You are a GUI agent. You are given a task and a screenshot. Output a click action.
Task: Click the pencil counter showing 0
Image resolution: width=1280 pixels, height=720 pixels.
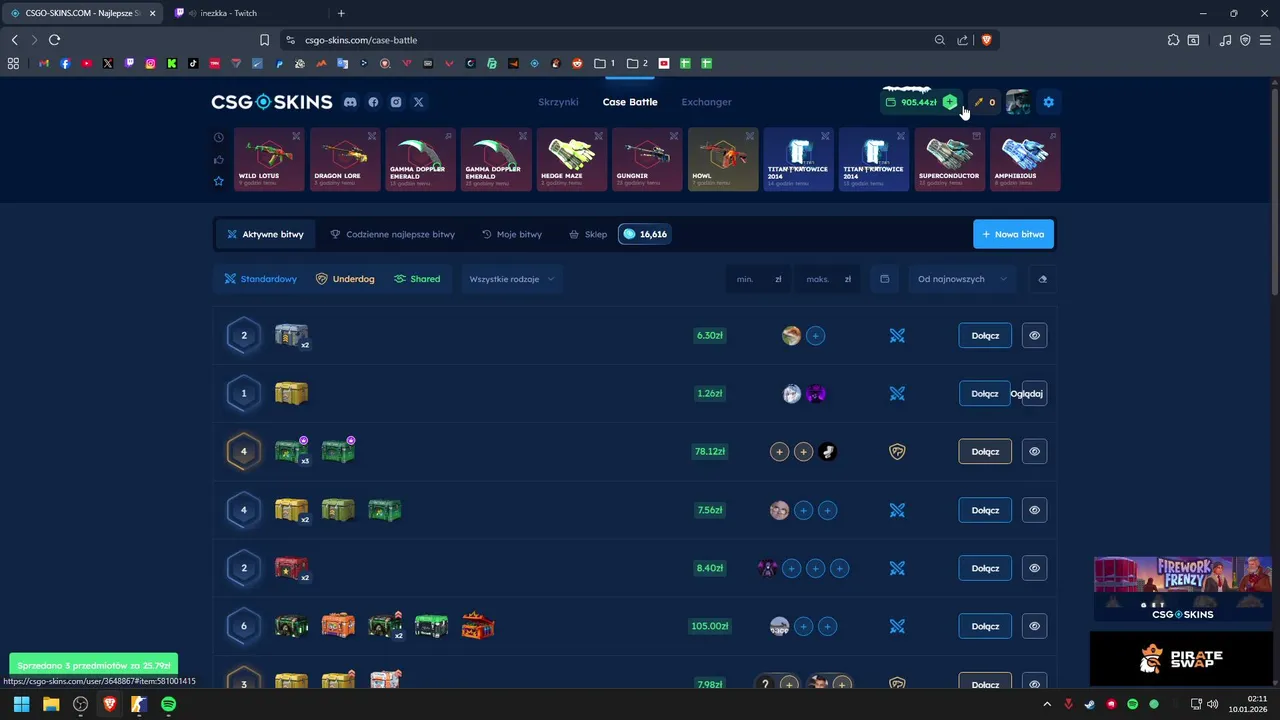984,102
